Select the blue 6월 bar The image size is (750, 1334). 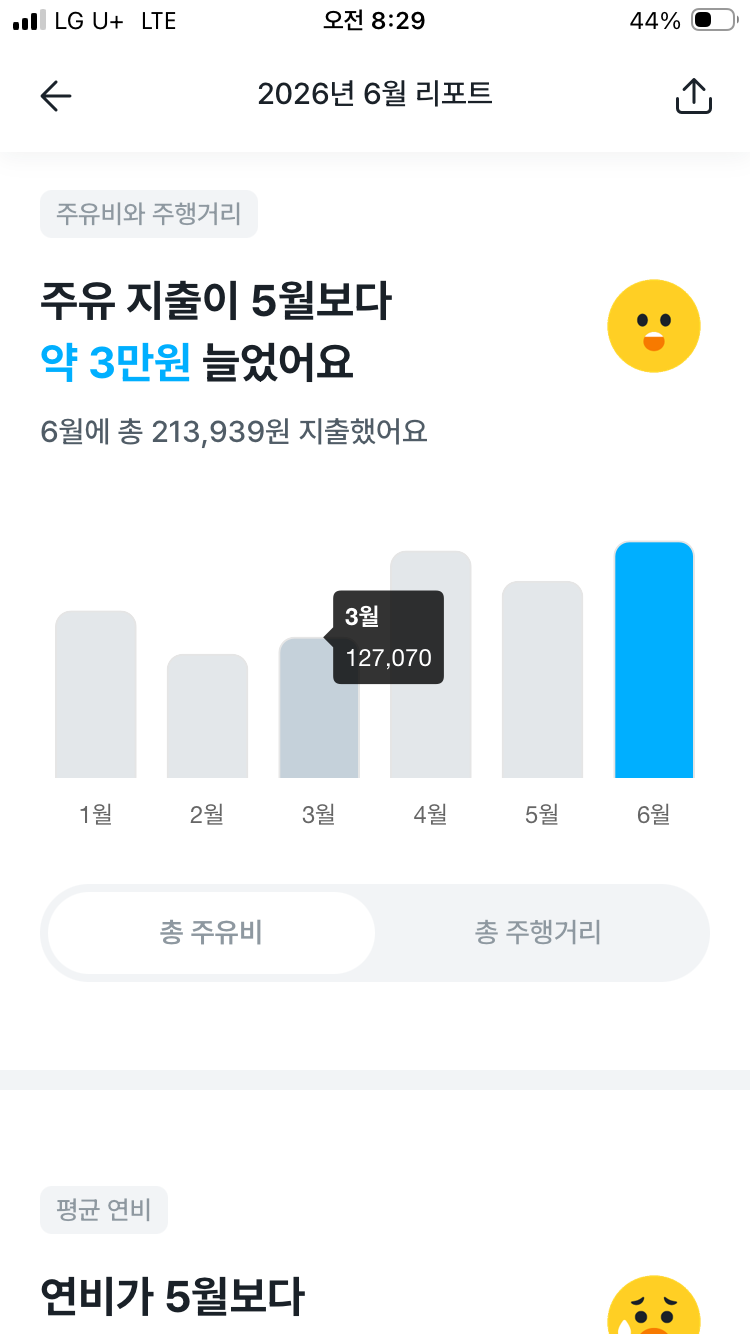654,660
